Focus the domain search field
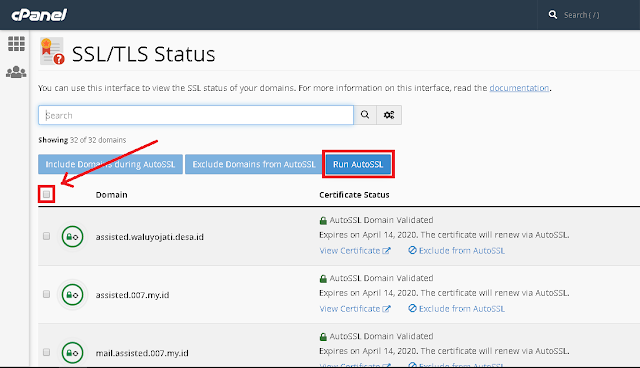Image resolution: width=640 pixels, height=368 pixels. [x=196, y=115]
